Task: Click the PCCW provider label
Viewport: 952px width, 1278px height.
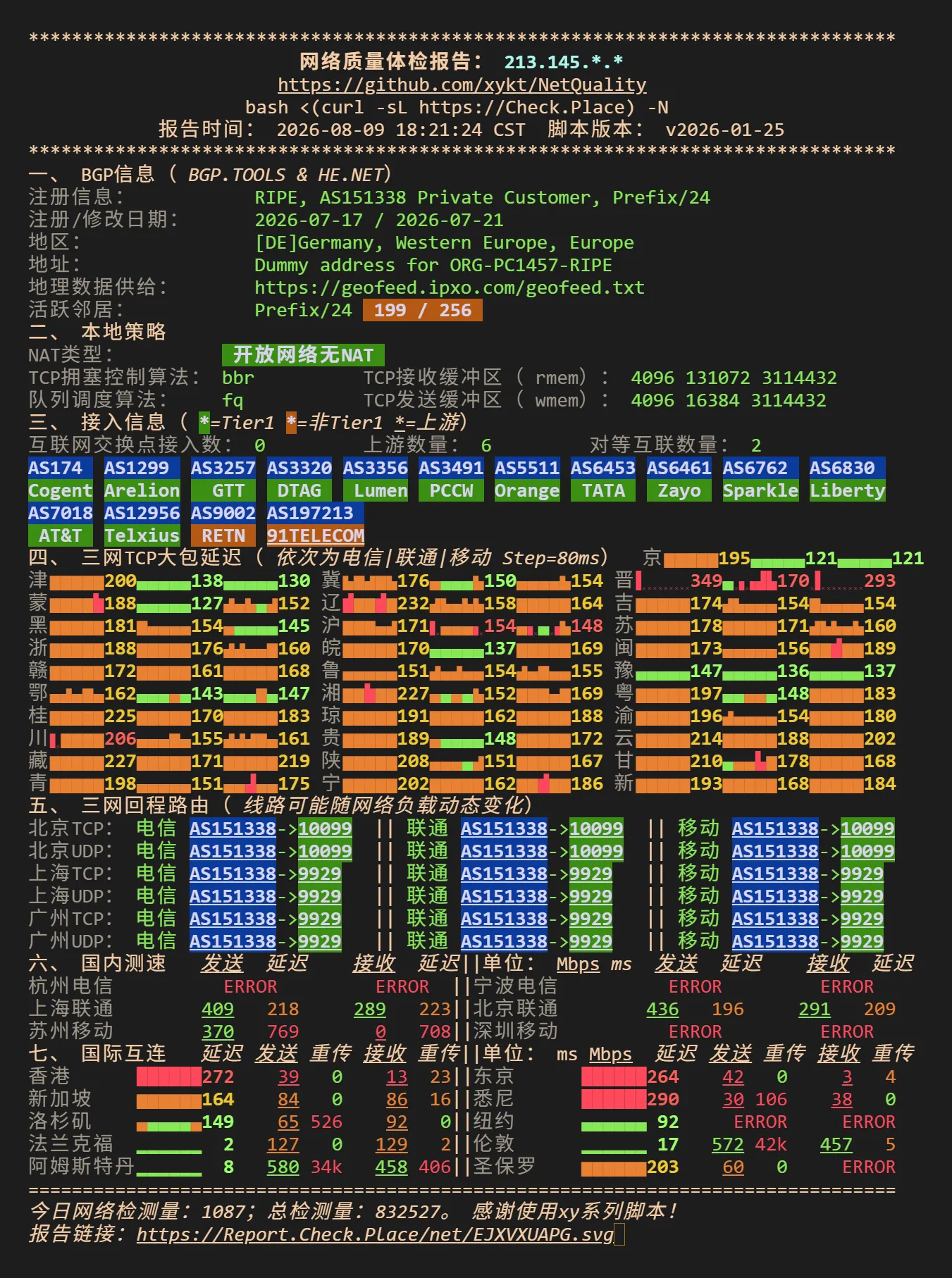Action: coord(452,490)
